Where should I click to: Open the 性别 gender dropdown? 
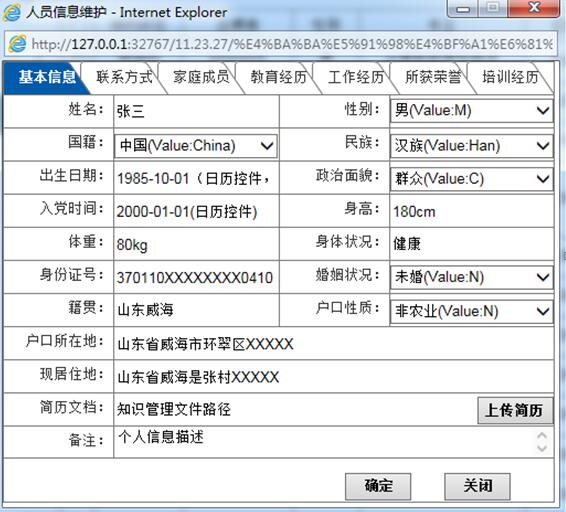pos(471,110)
